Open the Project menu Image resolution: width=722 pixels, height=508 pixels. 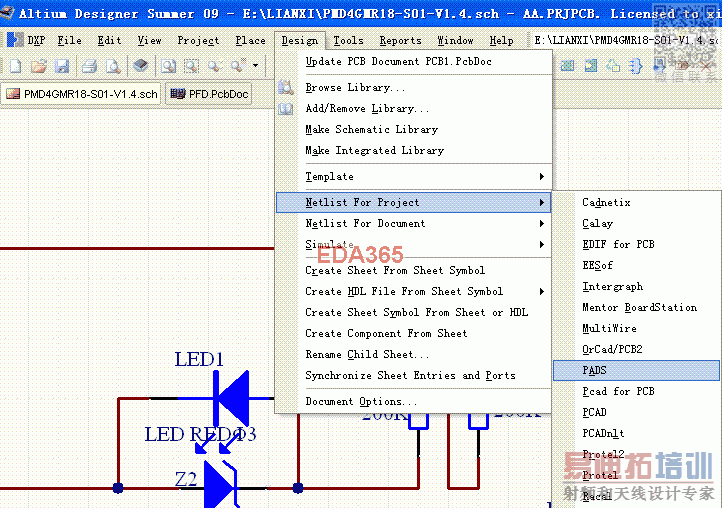(198, 41)
